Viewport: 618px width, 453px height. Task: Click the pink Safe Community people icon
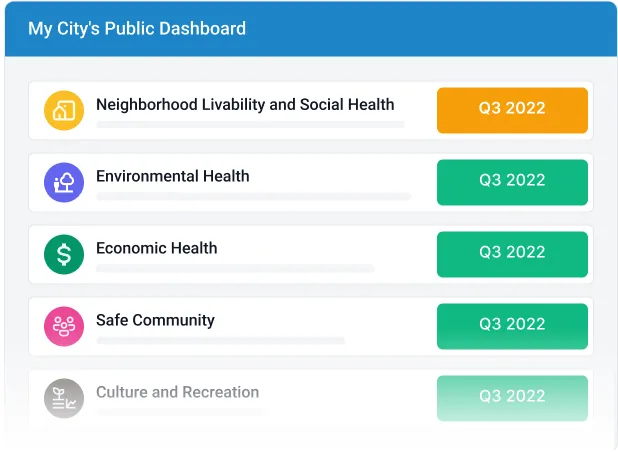(x=64, y=326)
